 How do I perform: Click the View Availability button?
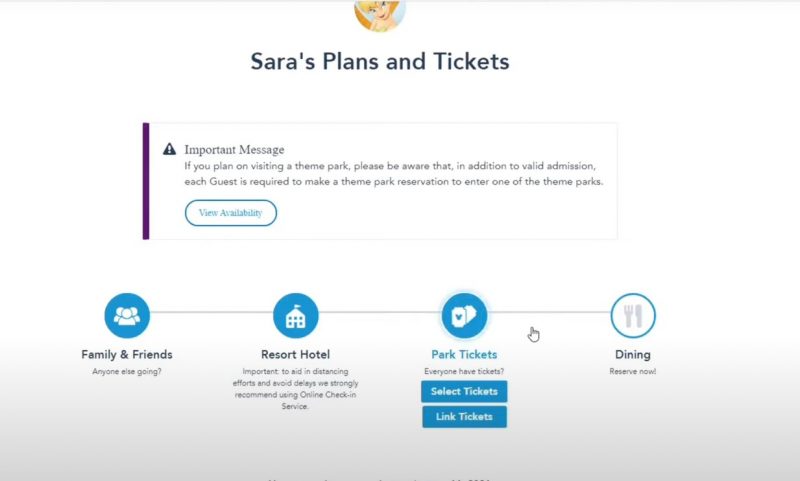(x=231, y=213)
